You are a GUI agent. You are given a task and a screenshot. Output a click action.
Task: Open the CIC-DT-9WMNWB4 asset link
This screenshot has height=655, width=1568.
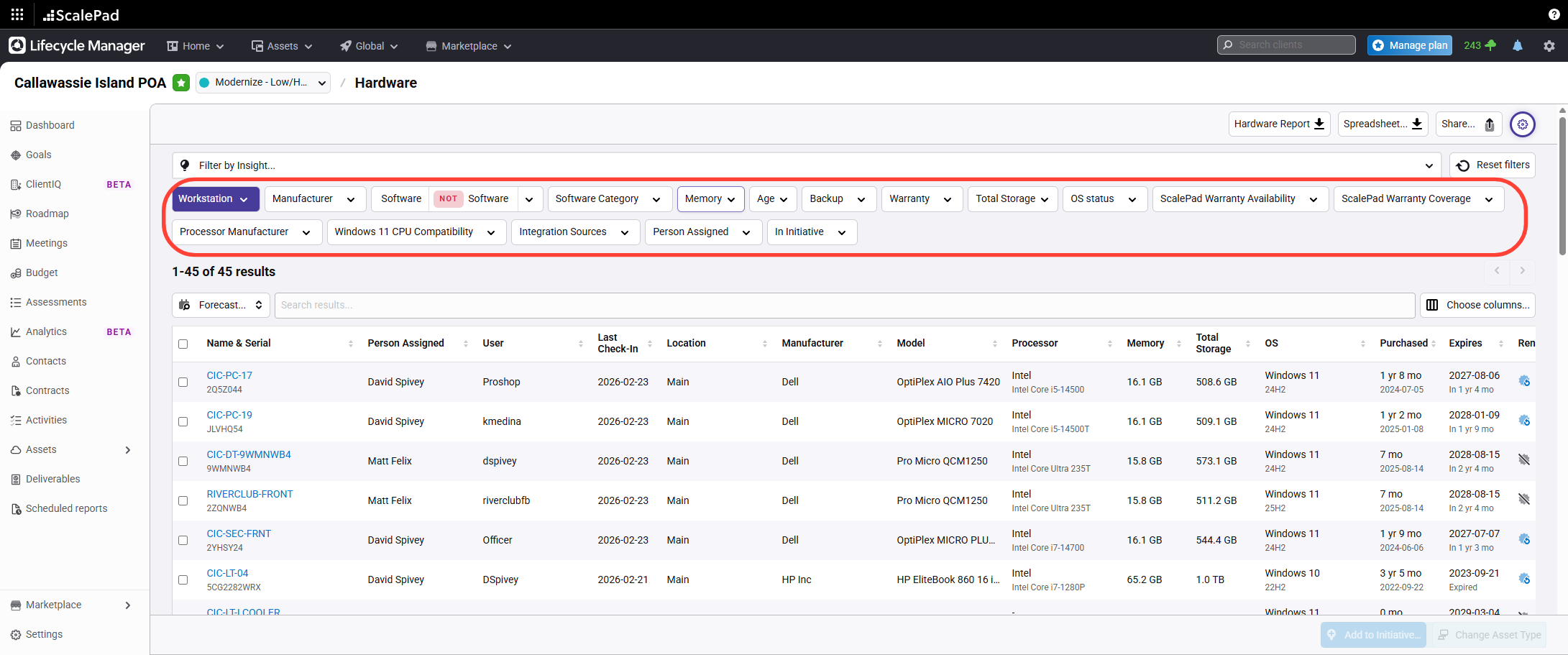pos(249,454)
